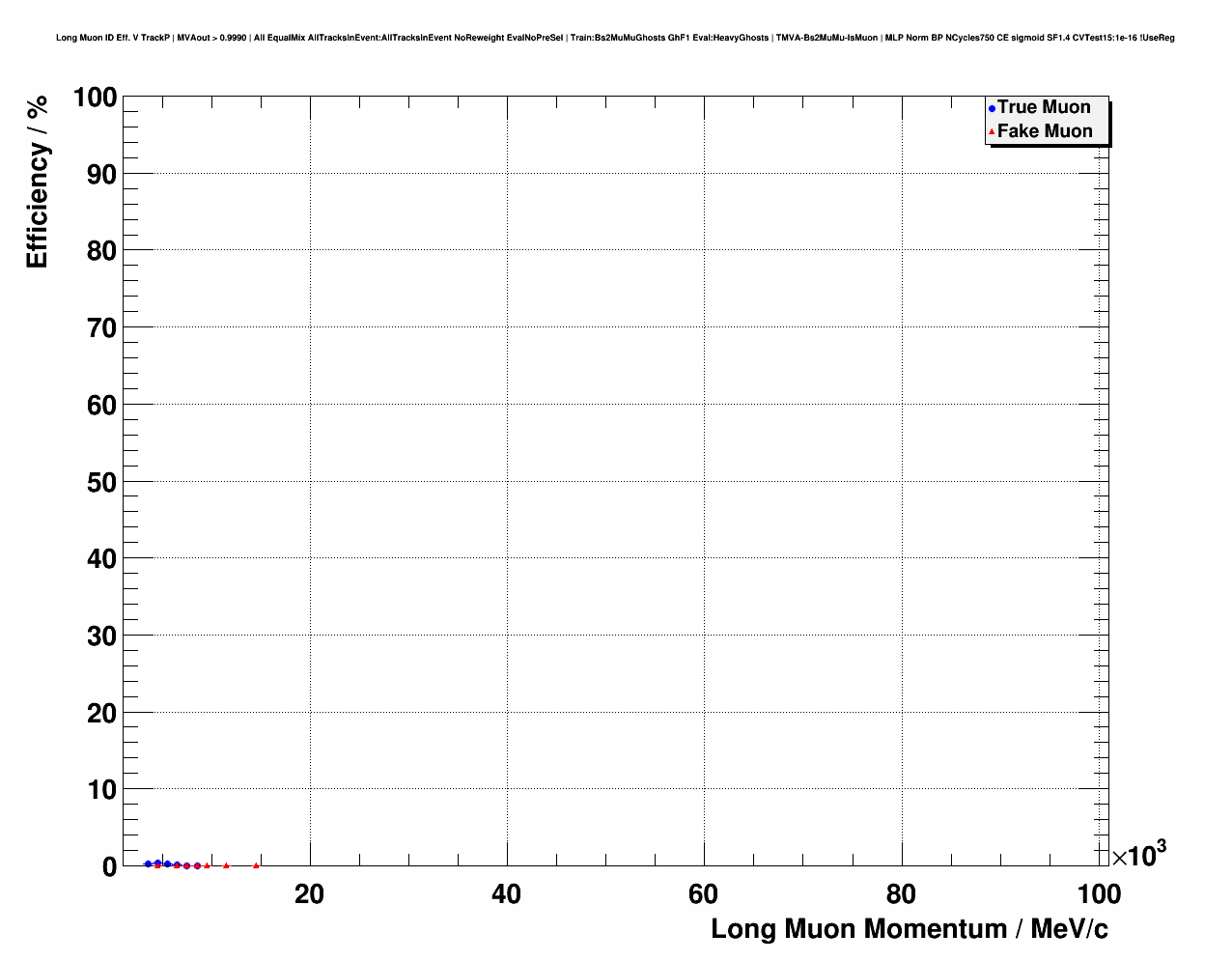Click the blue True Muon legend marker
Image resolution: width=1232 pixels, height=962 pixels.
[x=992, y=108]
